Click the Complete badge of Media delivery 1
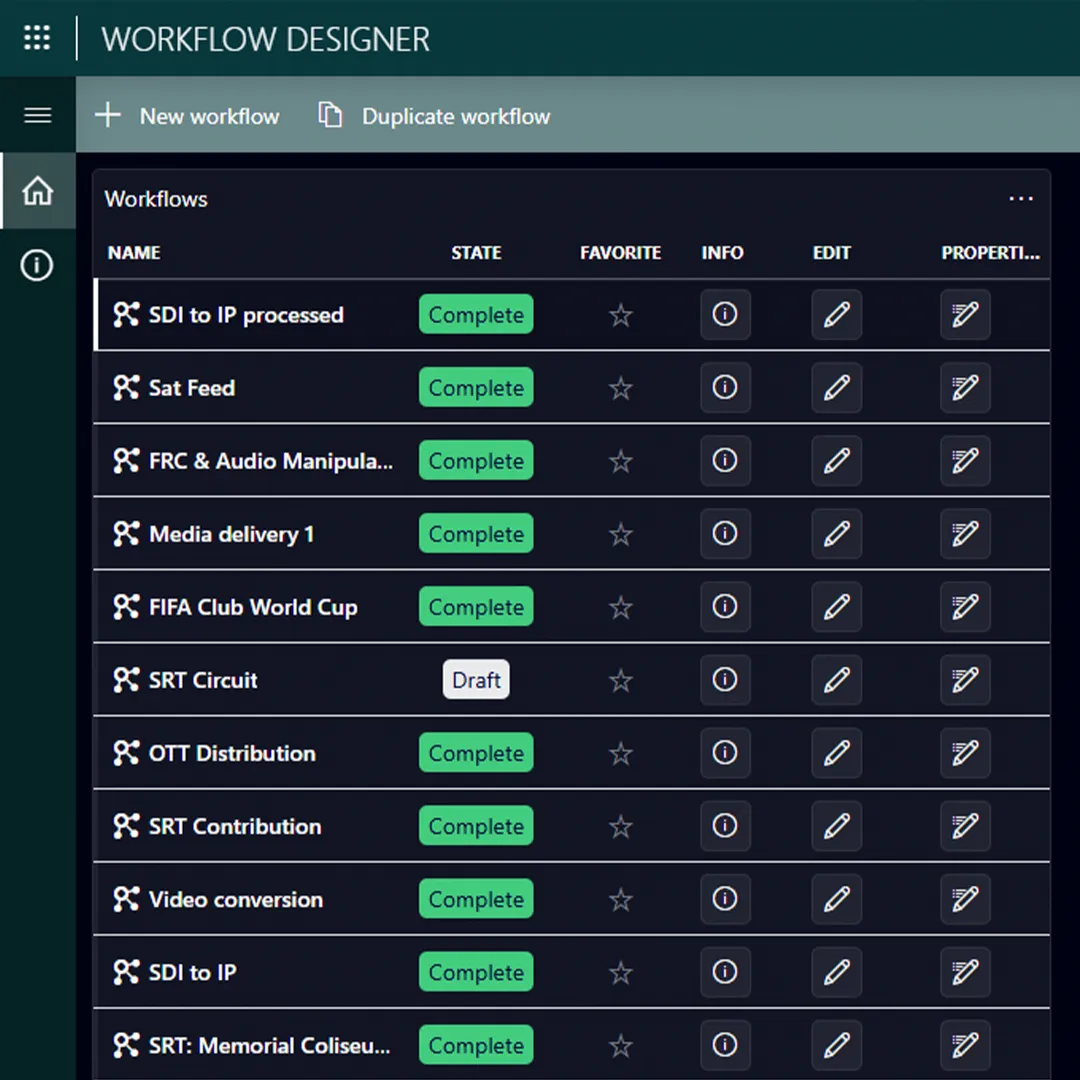Image resolution: width=1080 pixels, height=1080 pixels. [x=476, y=533]
